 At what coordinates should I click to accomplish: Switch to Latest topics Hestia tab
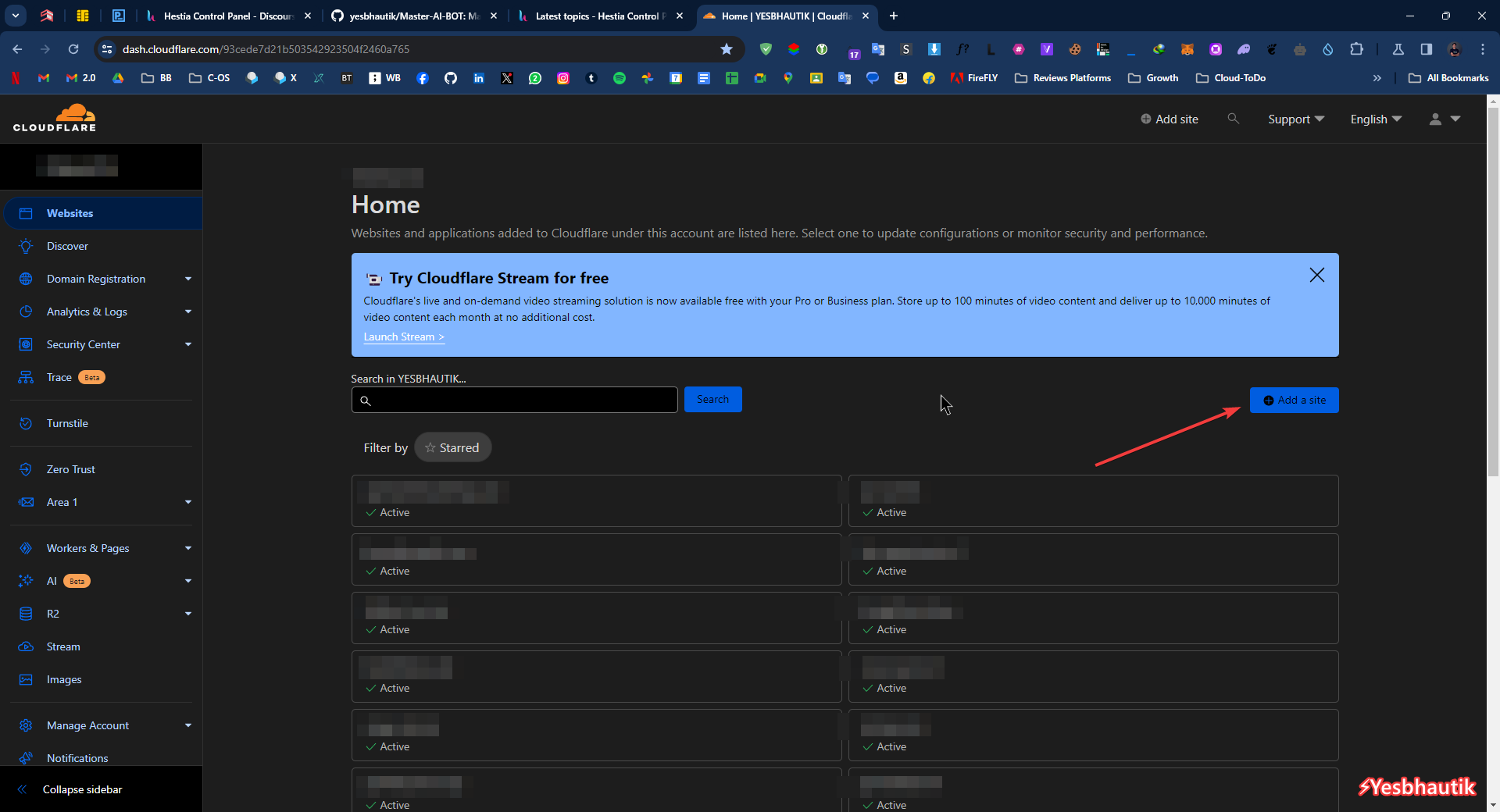600,16
